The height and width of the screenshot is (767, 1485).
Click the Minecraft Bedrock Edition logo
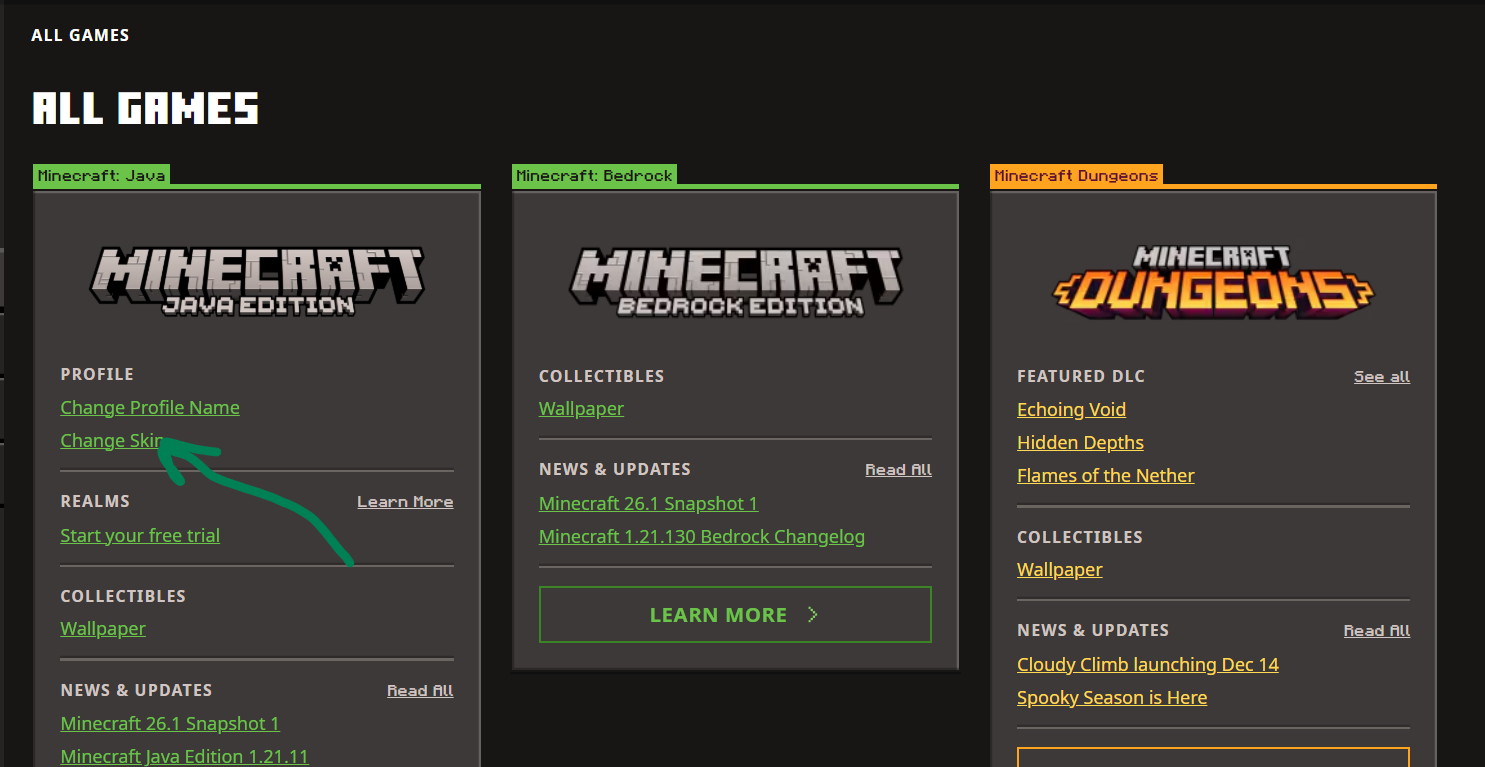[x=735, y=281]
